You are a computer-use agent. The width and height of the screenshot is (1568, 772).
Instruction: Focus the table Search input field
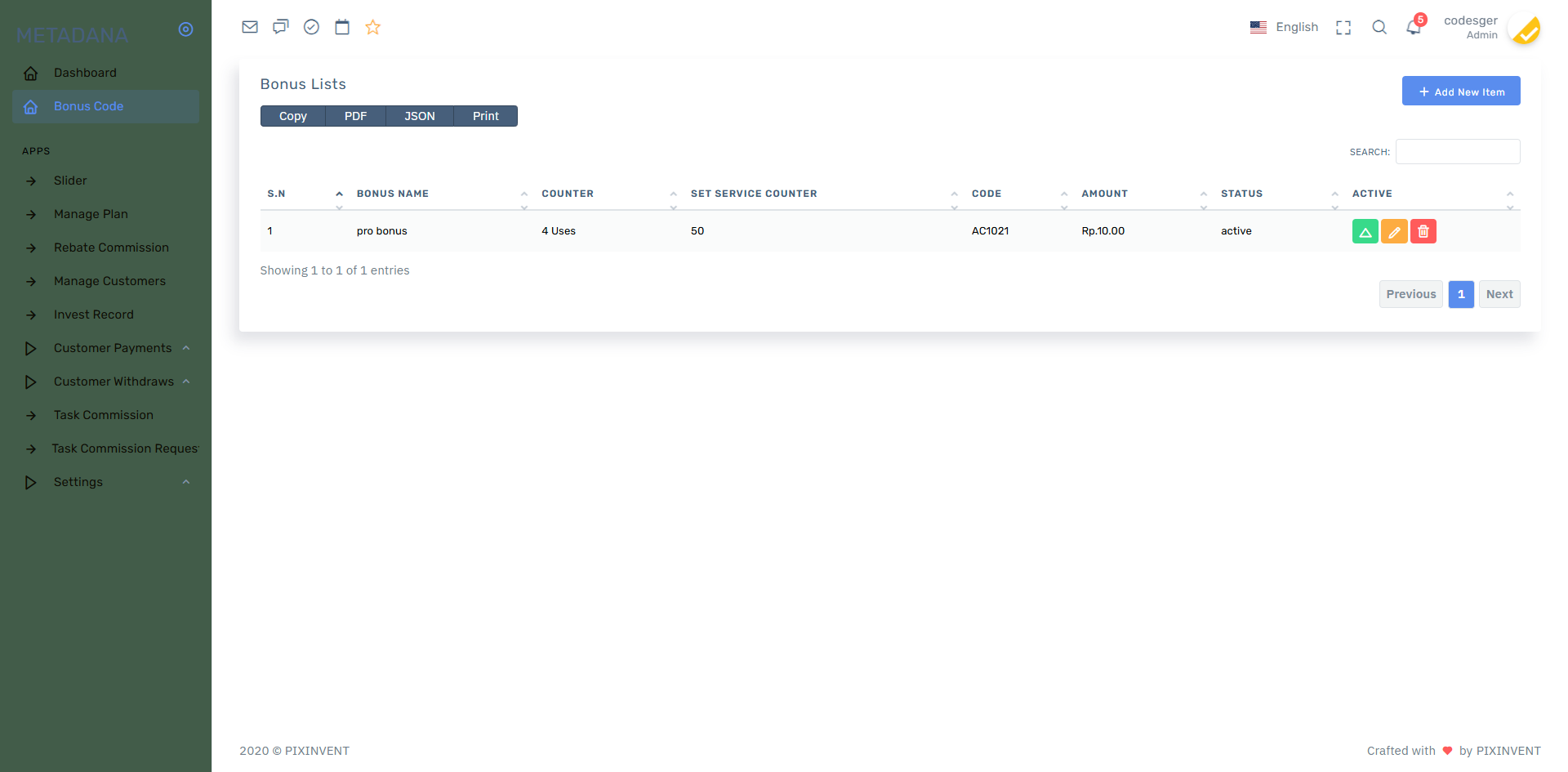1458,151
